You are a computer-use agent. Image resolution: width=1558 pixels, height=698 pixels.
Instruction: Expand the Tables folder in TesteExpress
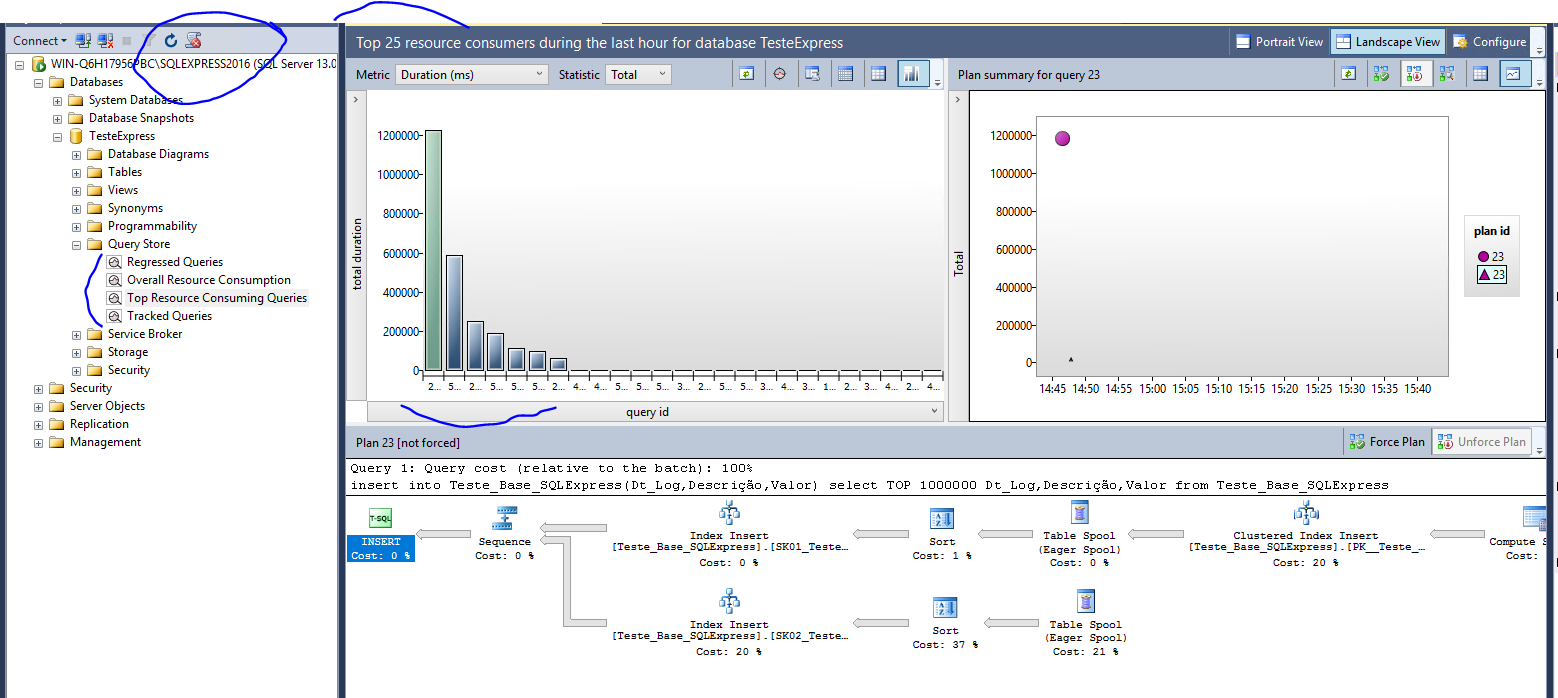(76, 172)
